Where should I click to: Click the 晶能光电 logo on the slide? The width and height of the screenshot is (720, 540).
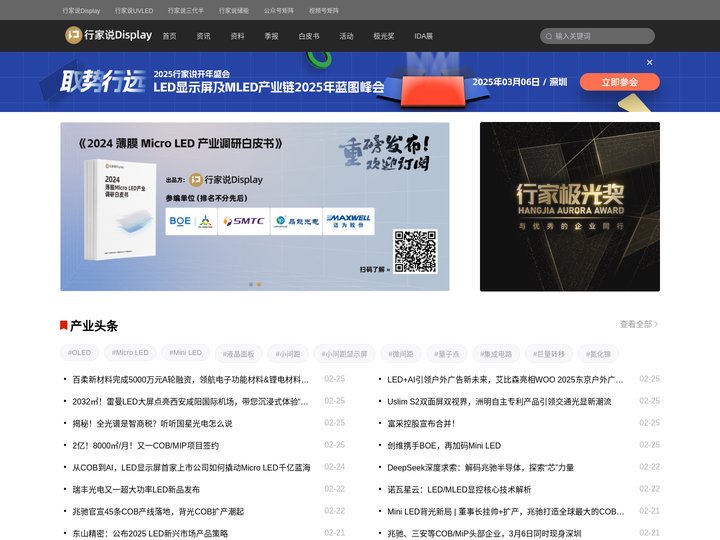pyautogui.click(x=296, y=221)
